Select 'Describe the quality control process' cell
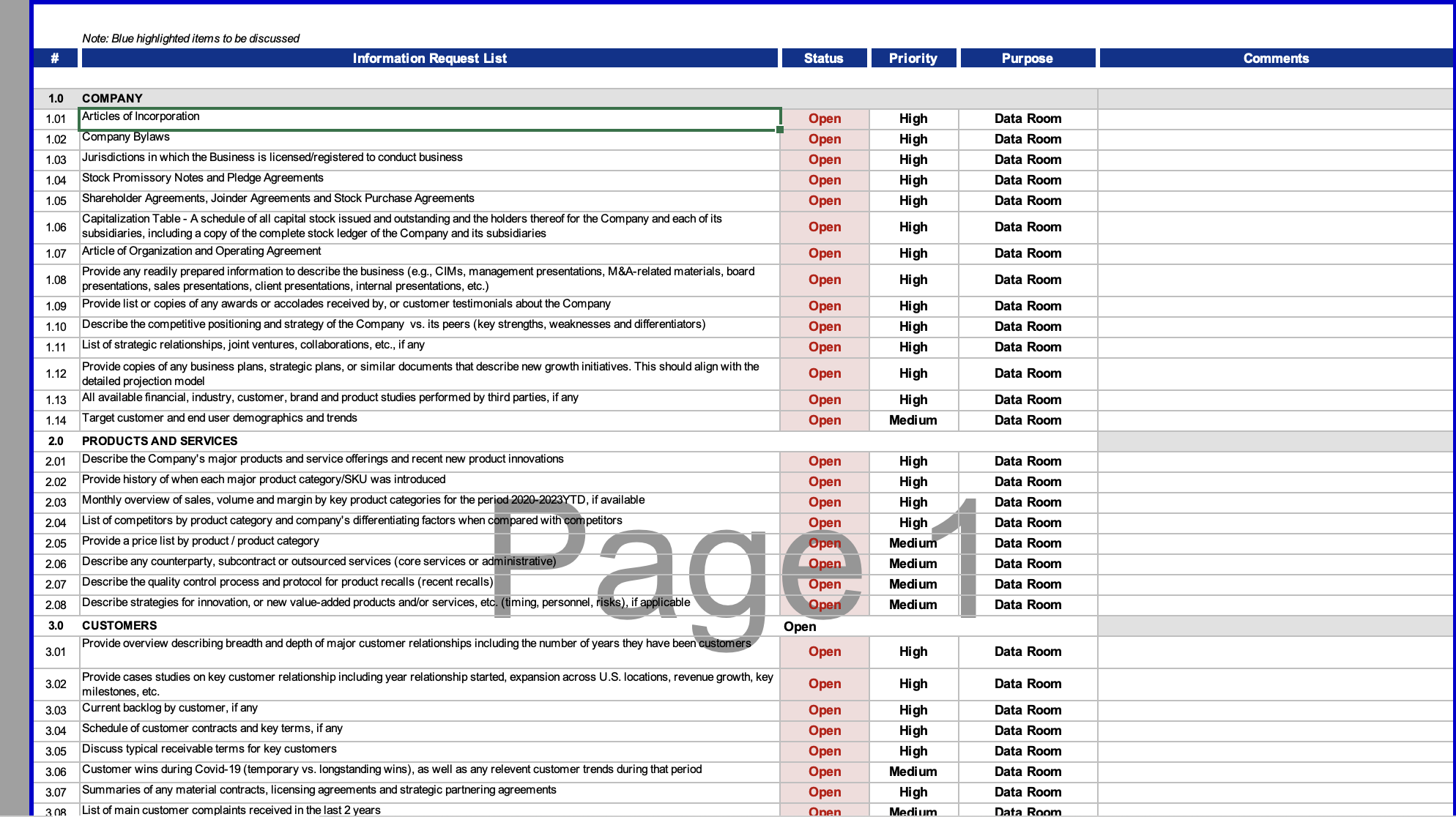The height and width of the screenshot is (817, 1456). (429, 584)
